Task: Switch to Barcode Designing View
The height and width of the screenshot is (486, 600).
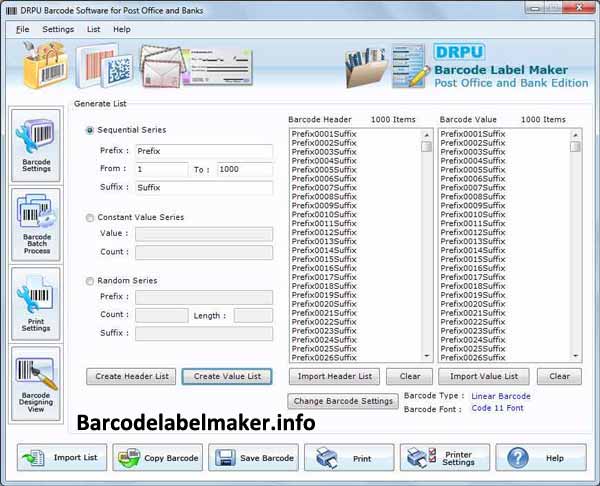Action: pyautogui.click(x=36, y=384)
